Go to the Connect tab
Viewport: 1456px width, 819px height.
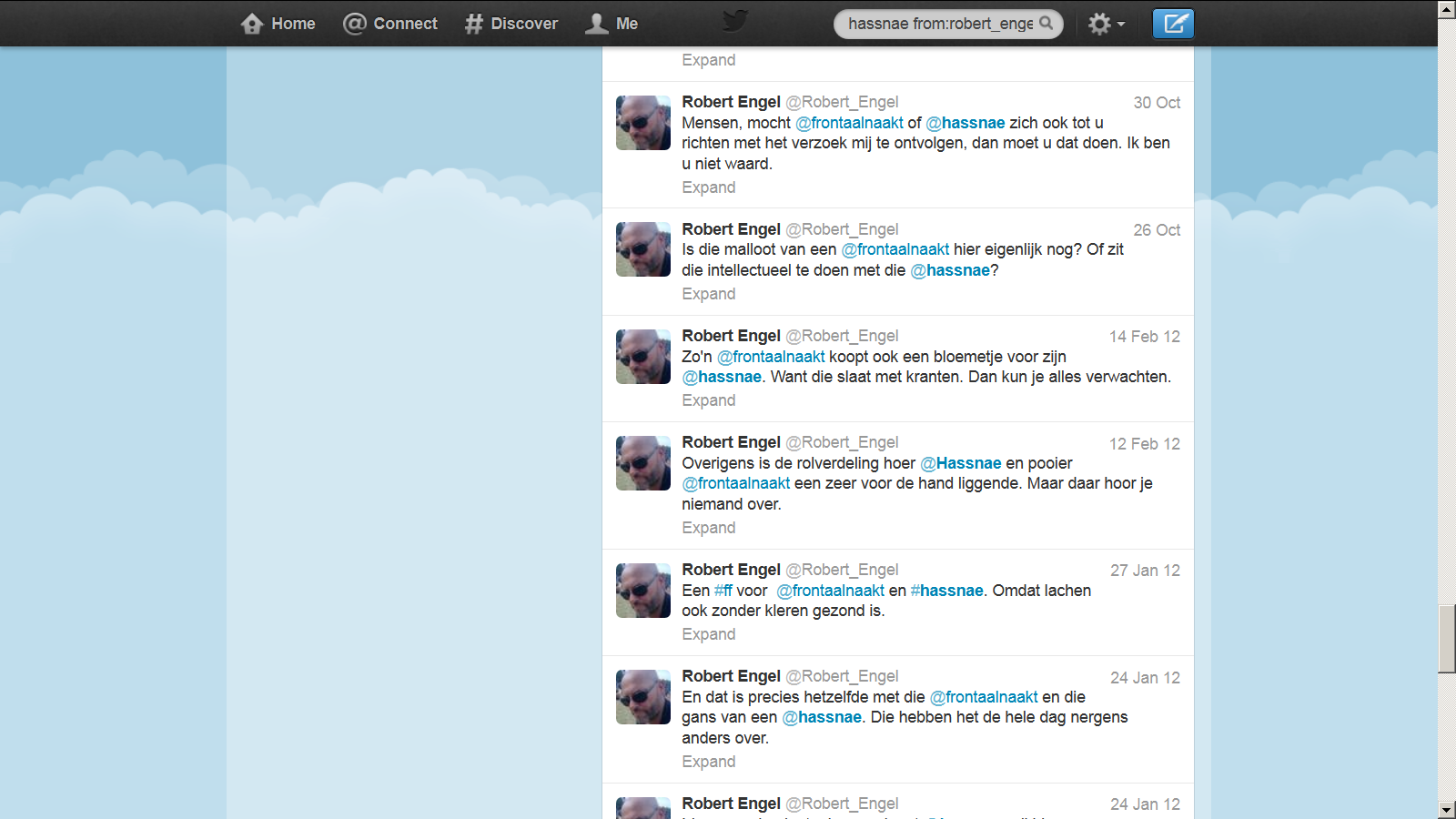pos(389,24)
